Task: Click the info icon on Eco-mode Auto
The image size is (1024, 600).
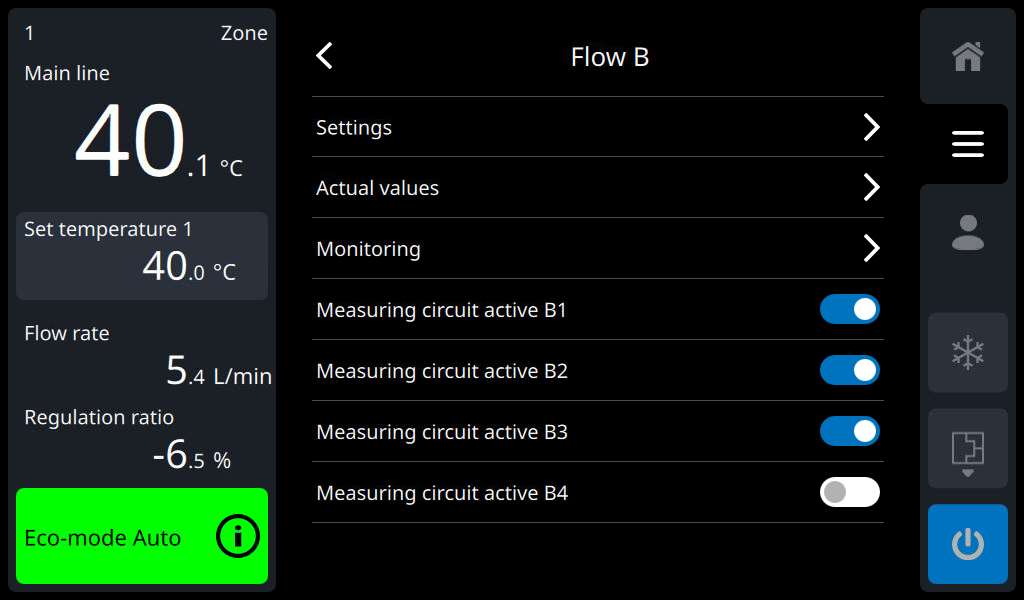Action: click(x=238, y=537)
